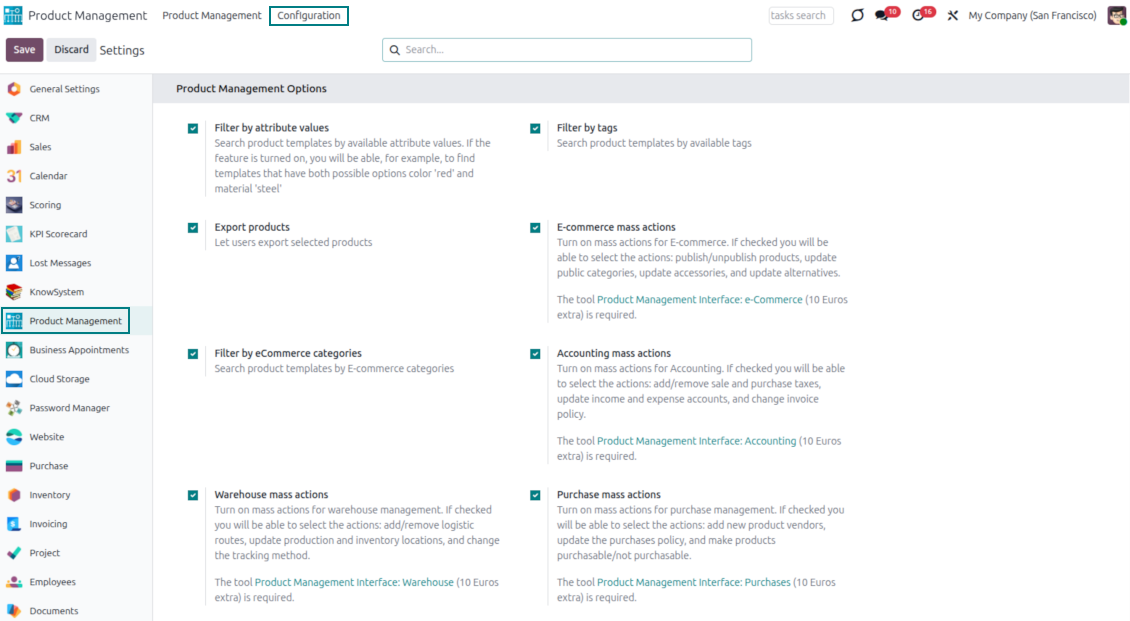This screenshot has height=621, width=1130.
Task: Focus the settings Search field
Action: 567,50
